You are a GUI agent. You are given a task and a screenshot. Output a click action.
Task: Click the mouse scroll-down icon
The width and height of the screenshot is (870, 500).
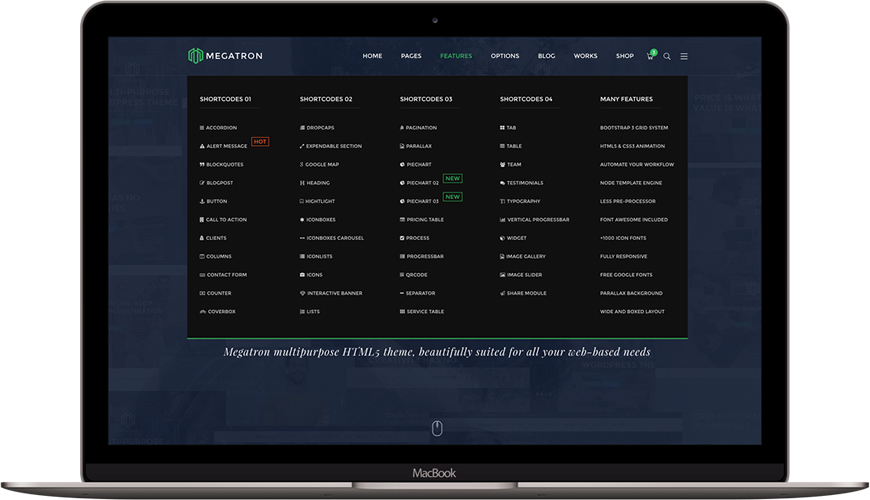(437, 428)
